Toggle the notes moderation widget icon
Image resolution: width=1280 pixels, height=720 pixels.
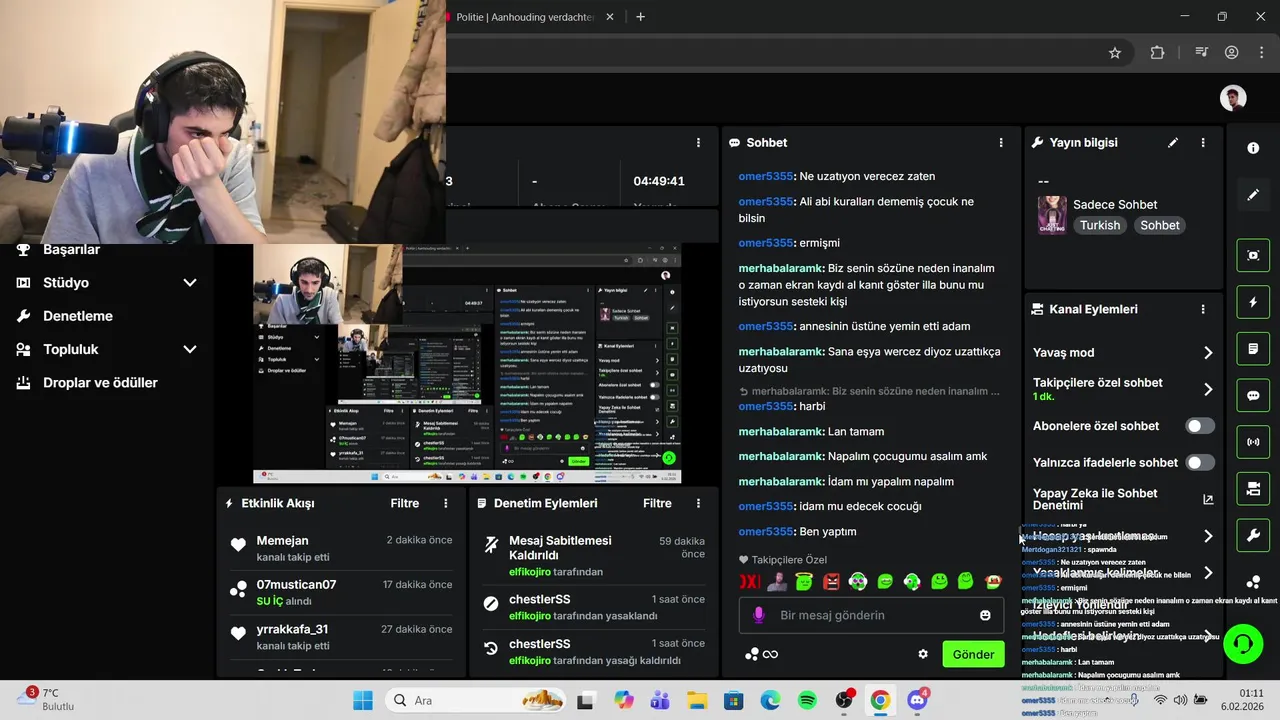coord(1253,349)
